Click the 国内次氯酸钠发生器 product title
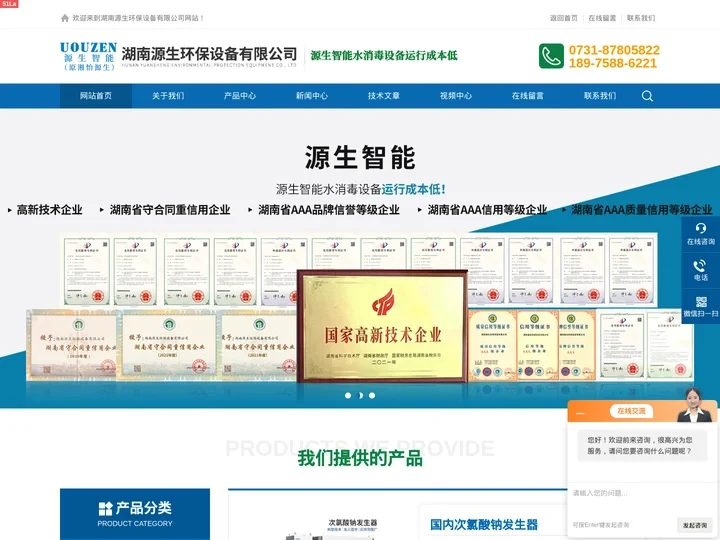This screenshot has width=720, height=540. coord(484,524)
